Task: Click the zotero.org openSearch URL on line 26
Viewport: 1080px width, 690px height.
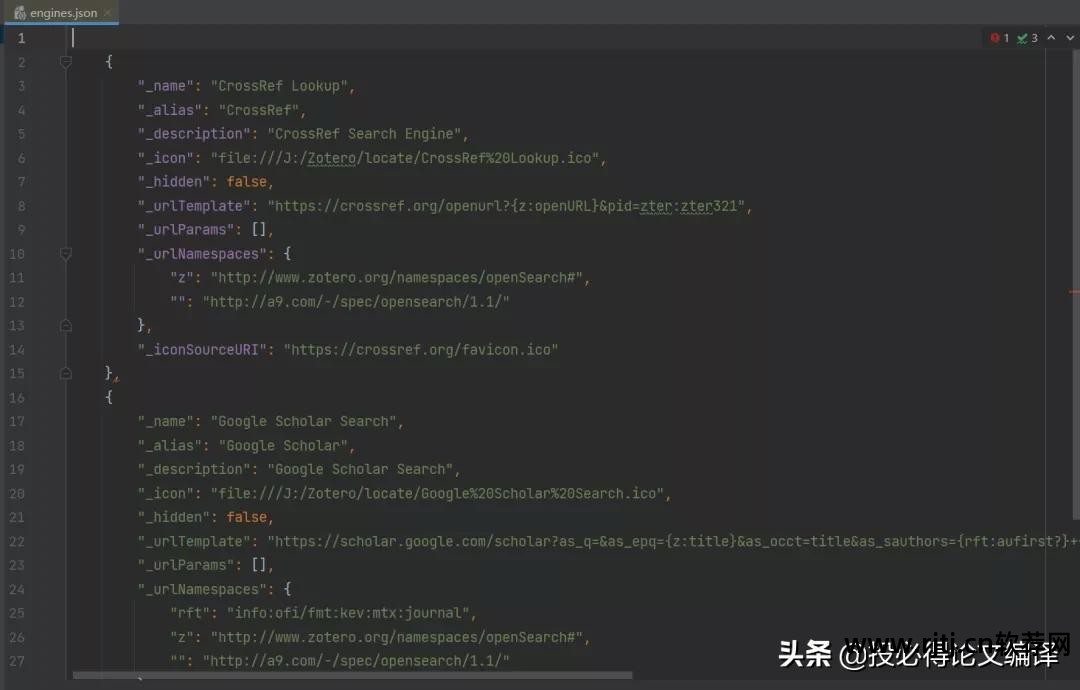Action: click(397, 637)
